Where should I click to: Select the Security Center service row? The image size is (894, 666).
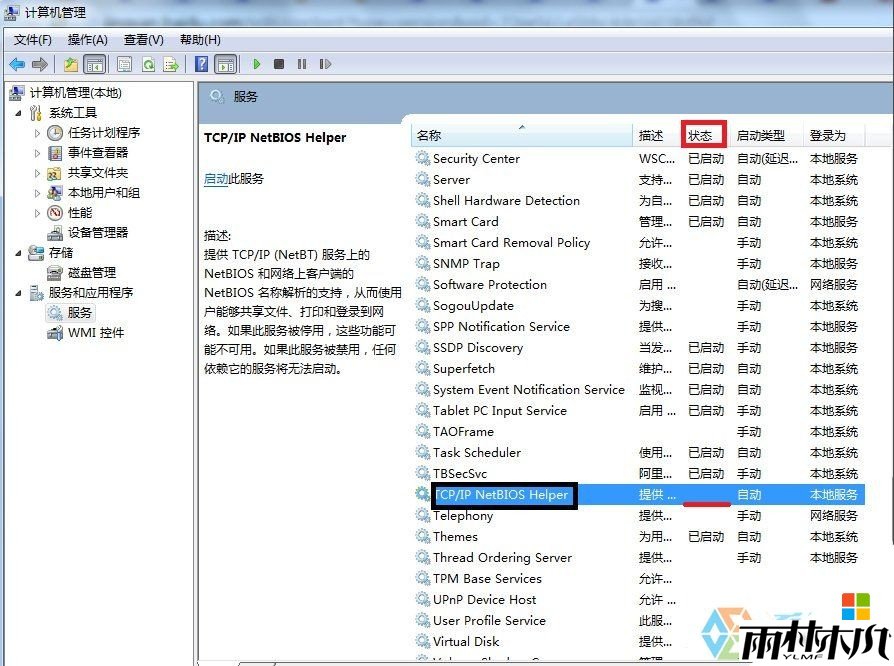[476, 159]
